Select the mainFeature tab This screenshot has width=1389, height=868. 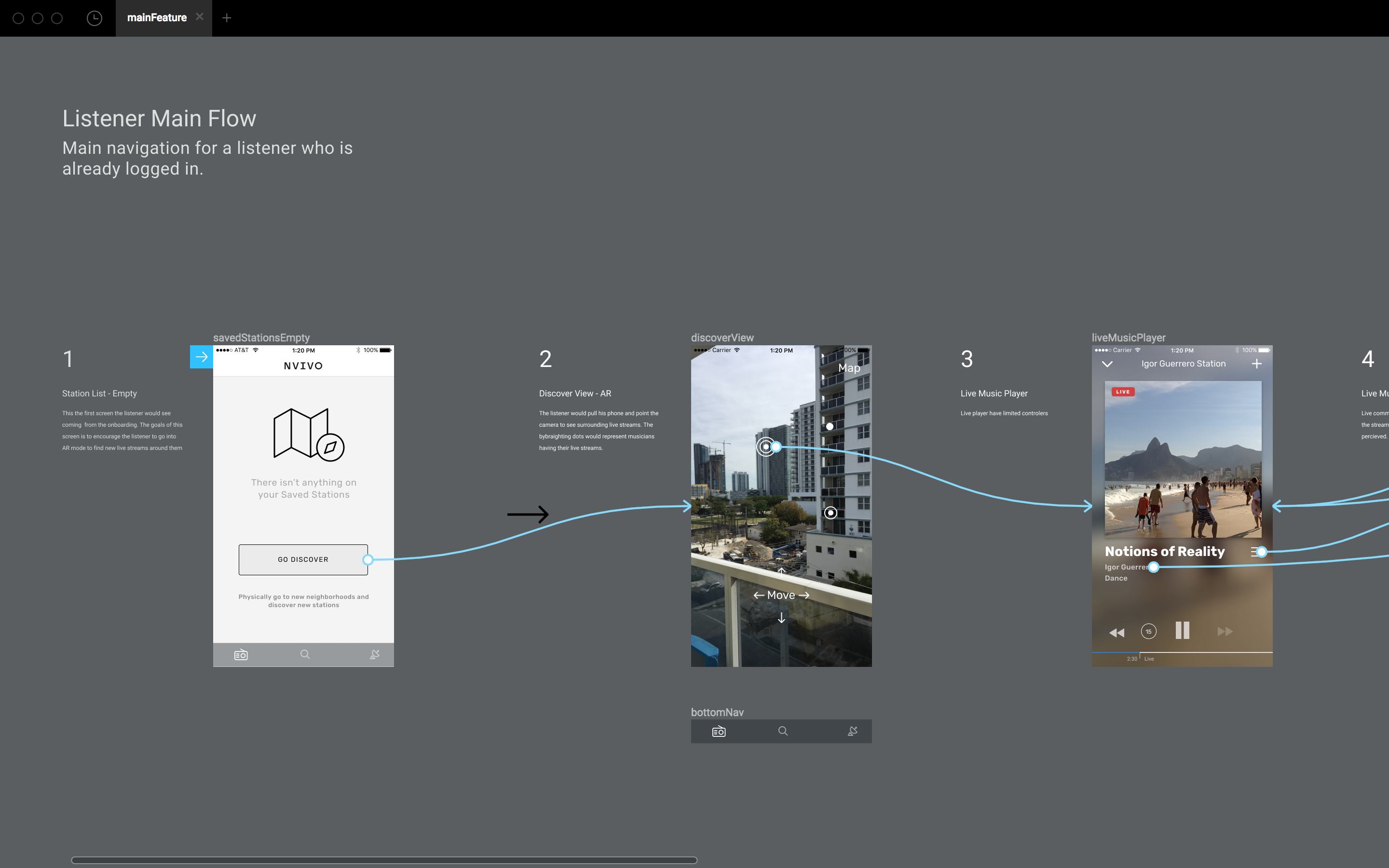coord(156,18)
